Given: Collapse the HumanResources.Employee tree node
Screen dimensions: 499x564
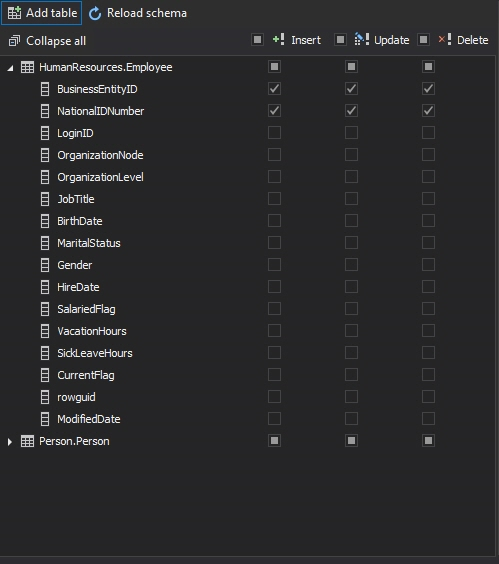Looking at the screenshot, I should (x=10, y=68).
